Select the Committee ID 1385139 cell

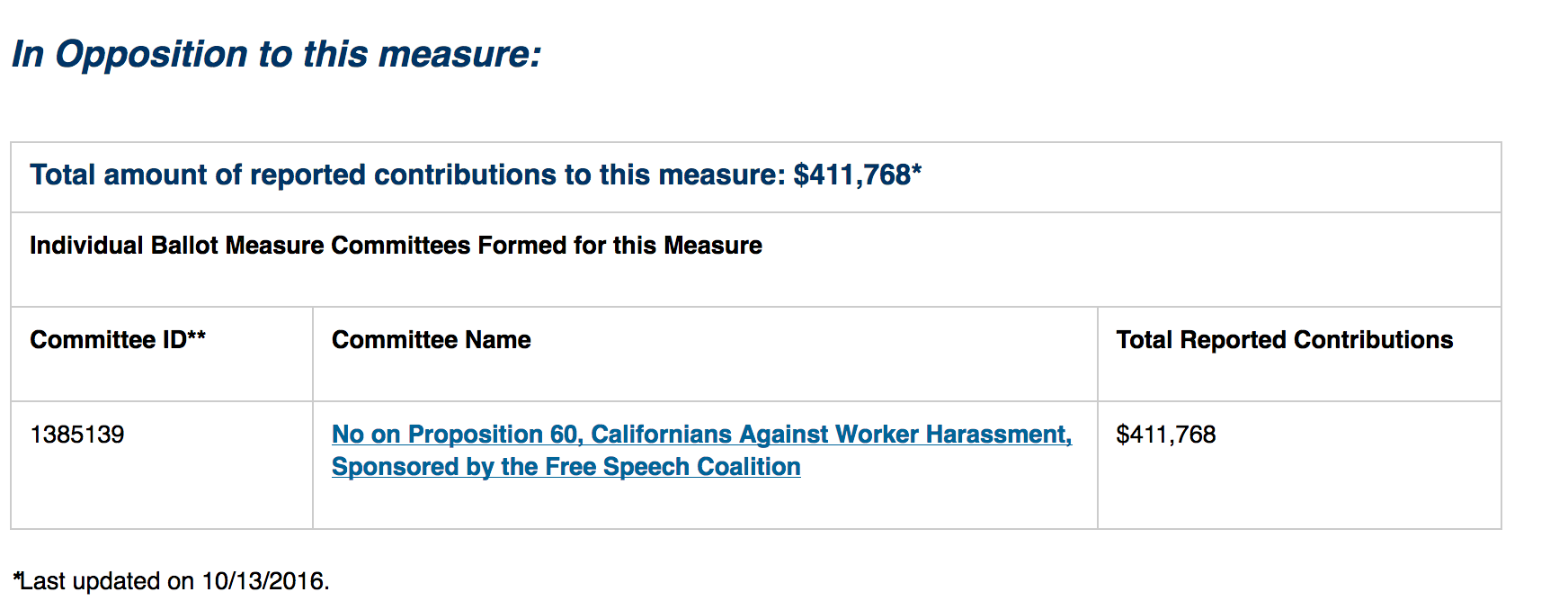162,465
